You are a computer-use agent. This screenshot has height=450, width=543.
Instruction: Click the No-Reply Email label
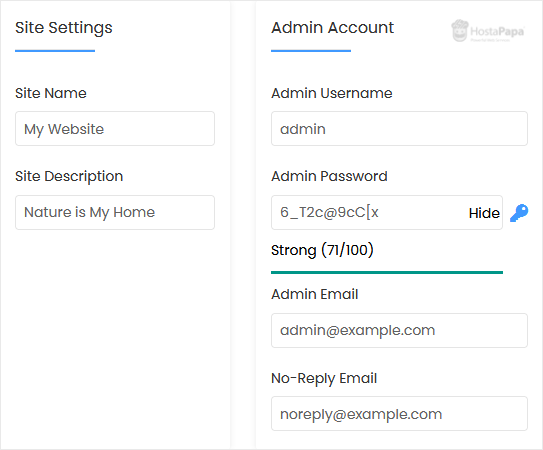(x=324, y=378)
